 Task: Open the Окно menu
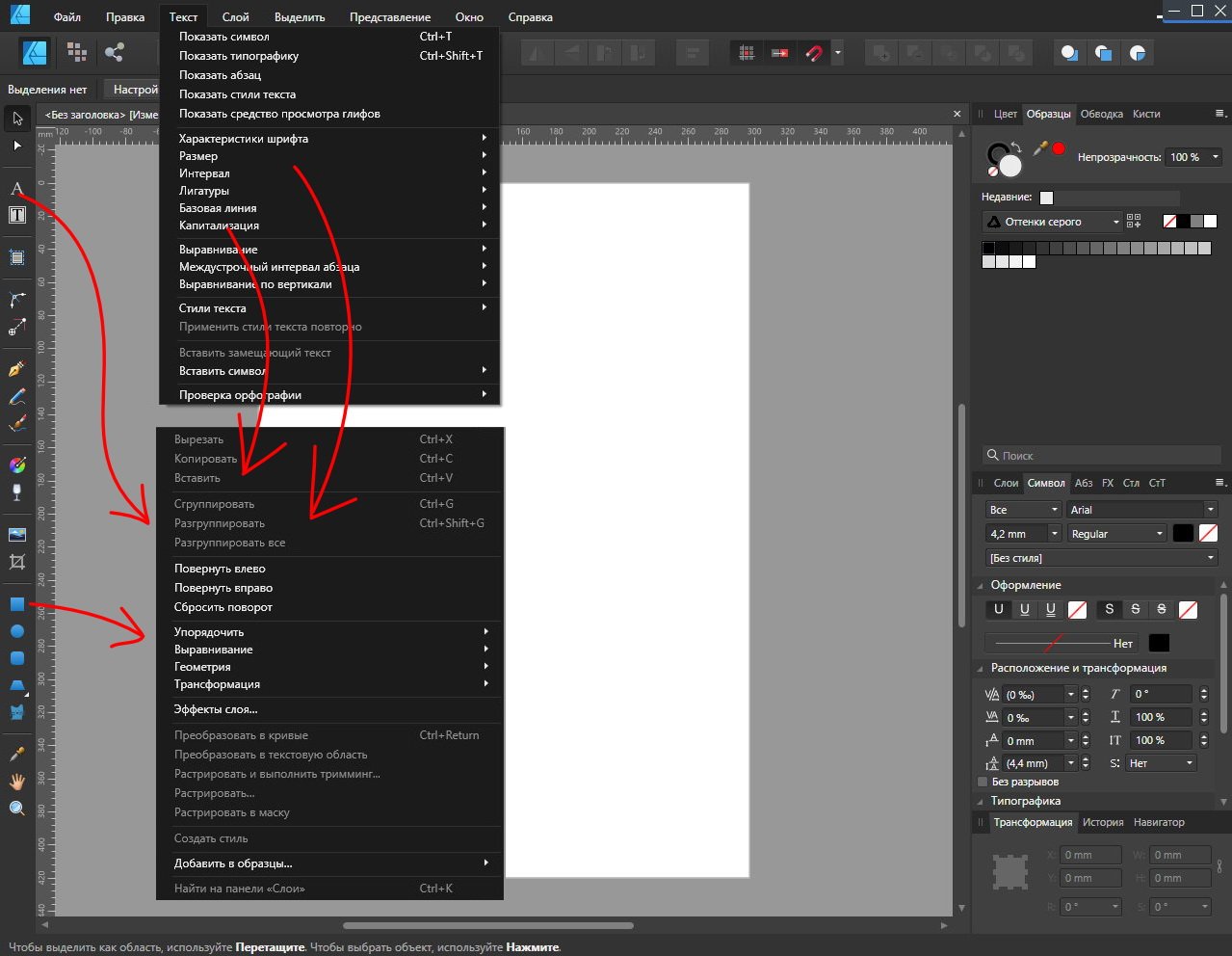click(469, 16)
